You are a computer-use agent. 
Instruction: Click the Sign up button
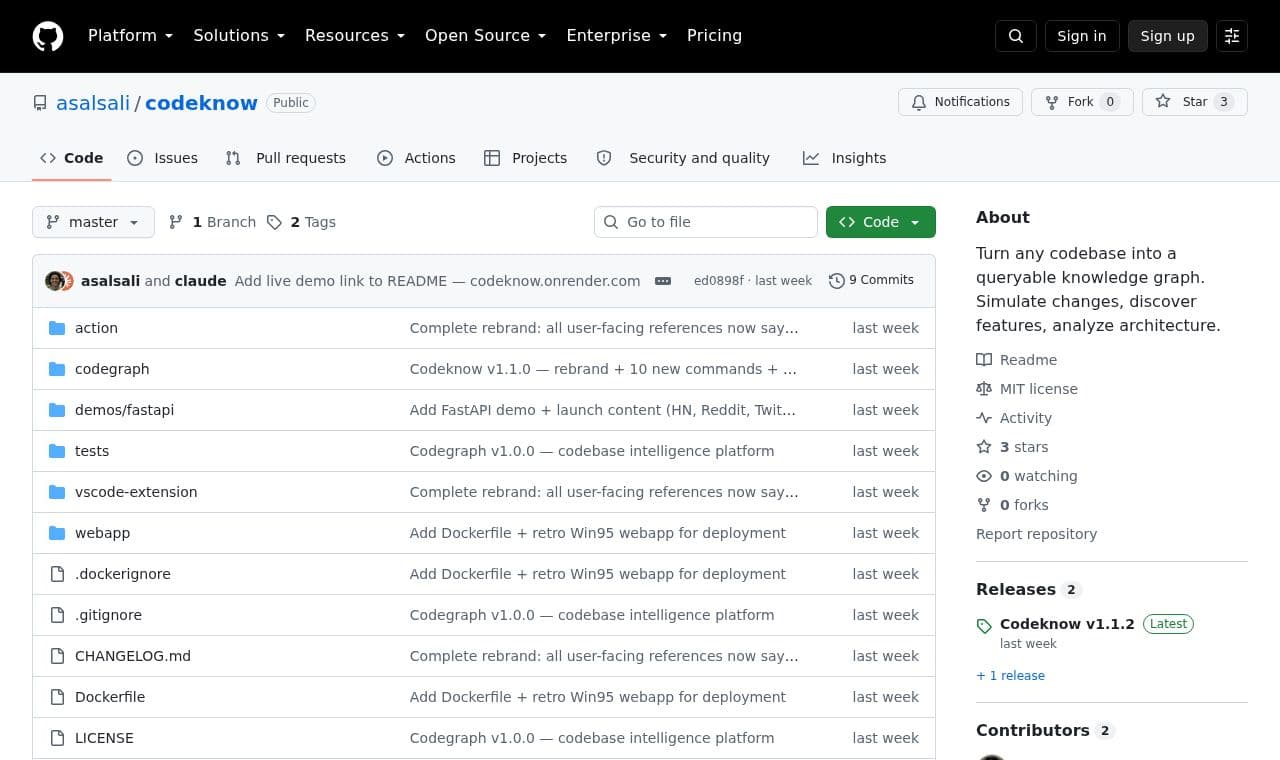point(1168,36)
